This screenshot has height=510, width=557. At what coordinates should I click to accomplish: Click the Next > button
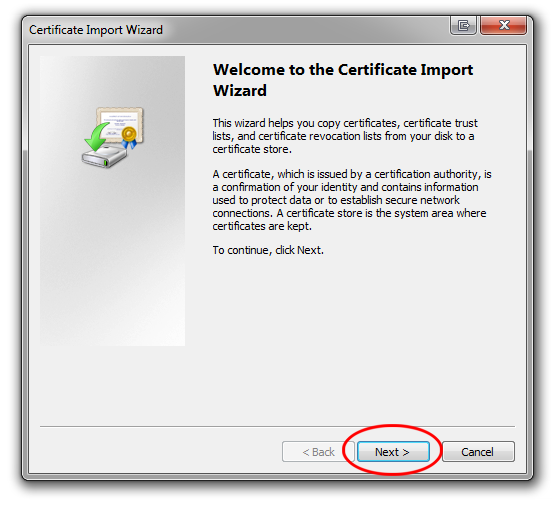[393, 452]
